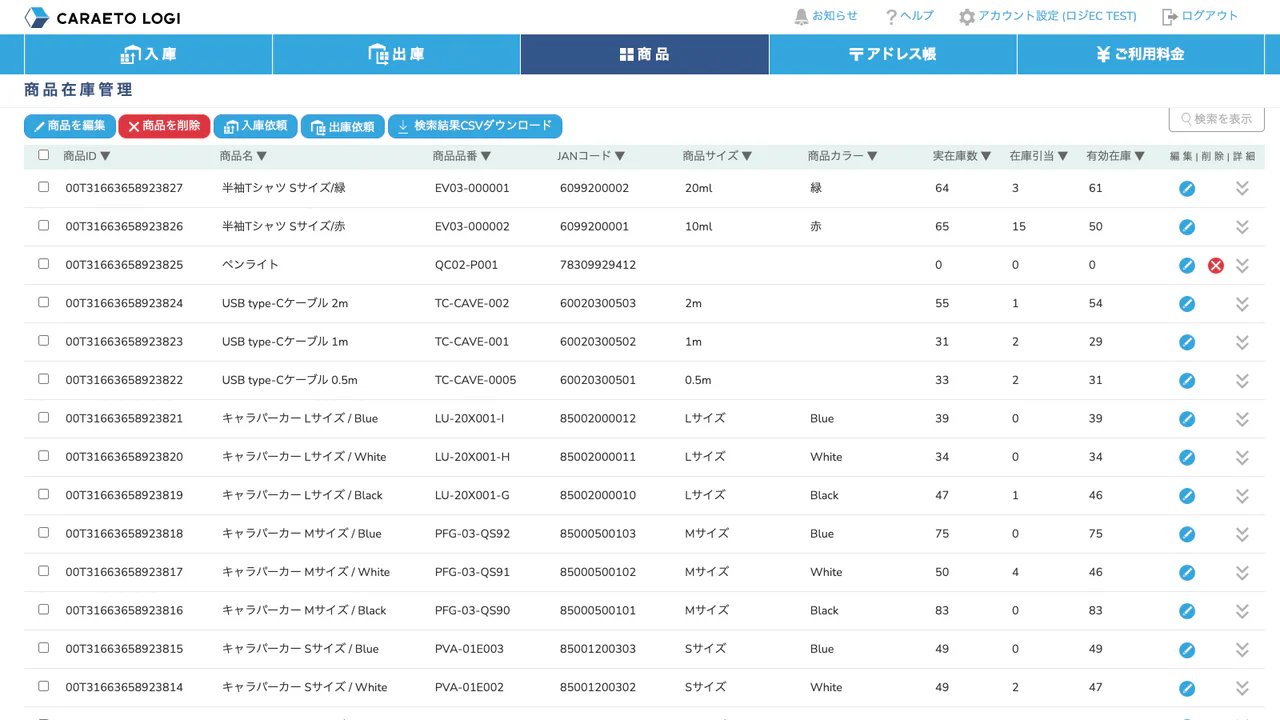Click the red 商品を削除 button
The height and width of the screenshot is (720, 1280).
point(164,126)
